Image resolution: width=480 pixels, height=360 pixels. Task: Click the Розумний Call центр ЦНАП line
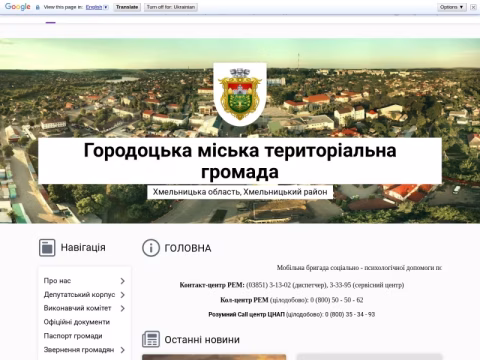(292, 314)
